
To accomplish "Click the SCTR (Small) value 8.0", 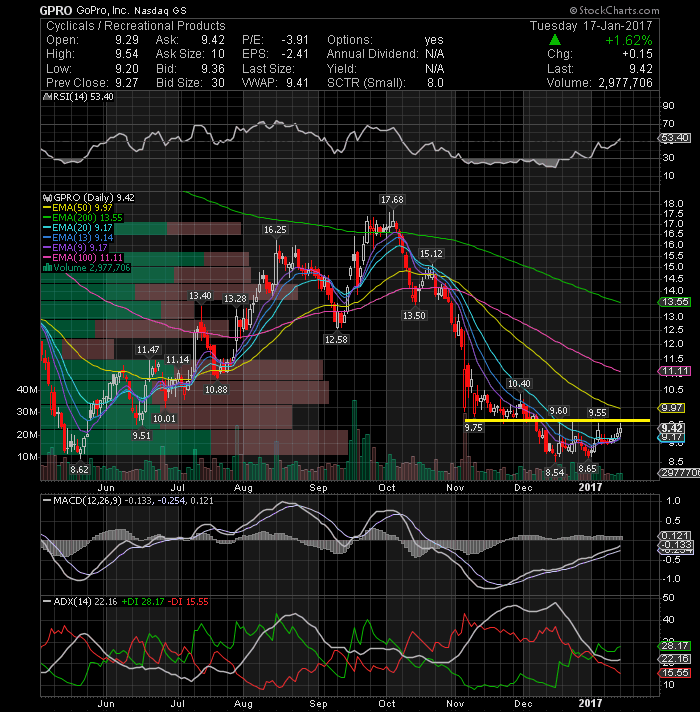I will (435, 83).
